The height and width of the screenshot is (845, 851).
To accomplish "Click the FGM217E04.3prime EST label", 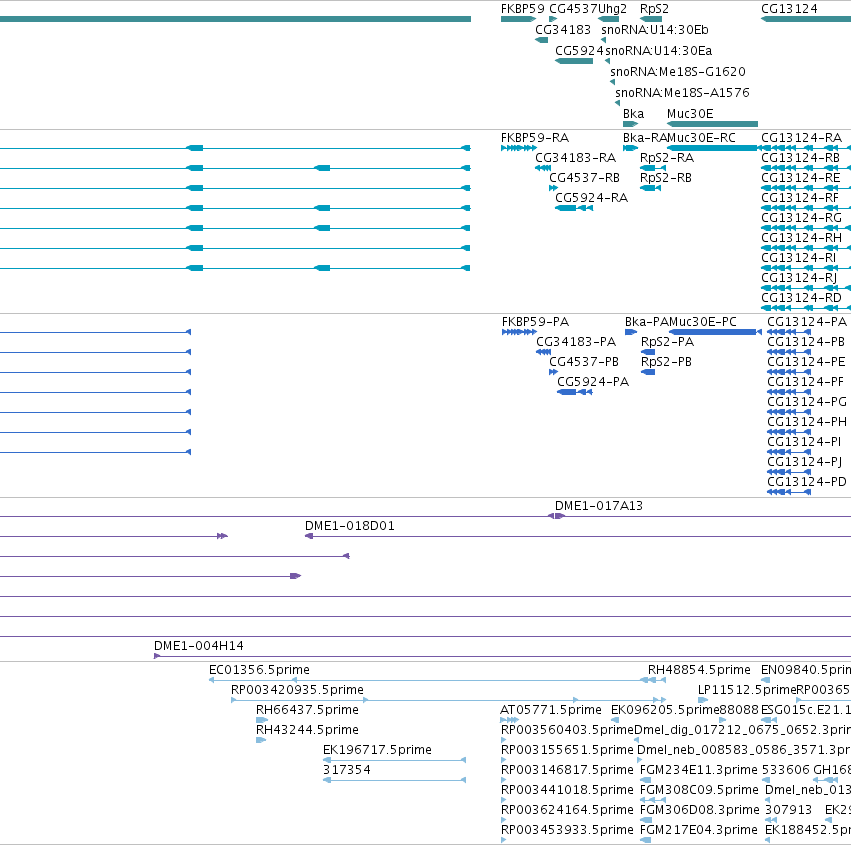I will click(x=698, y=830).
